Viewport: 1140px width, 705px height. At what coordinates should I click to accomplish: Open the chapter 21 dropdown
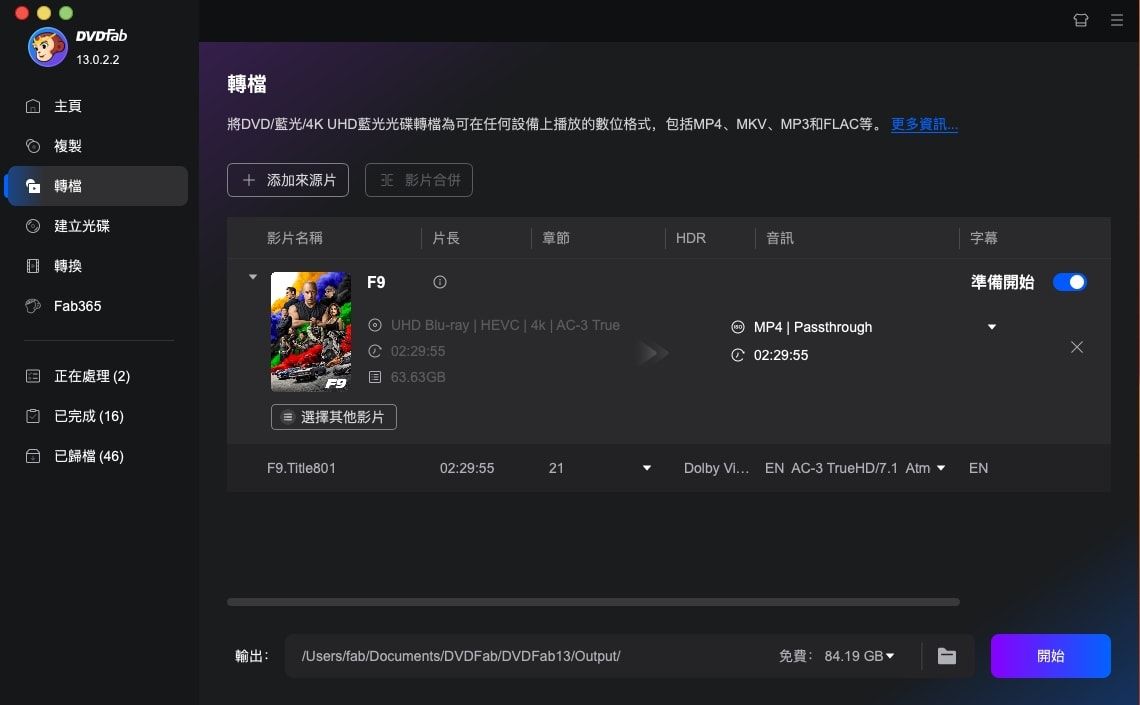646,468
